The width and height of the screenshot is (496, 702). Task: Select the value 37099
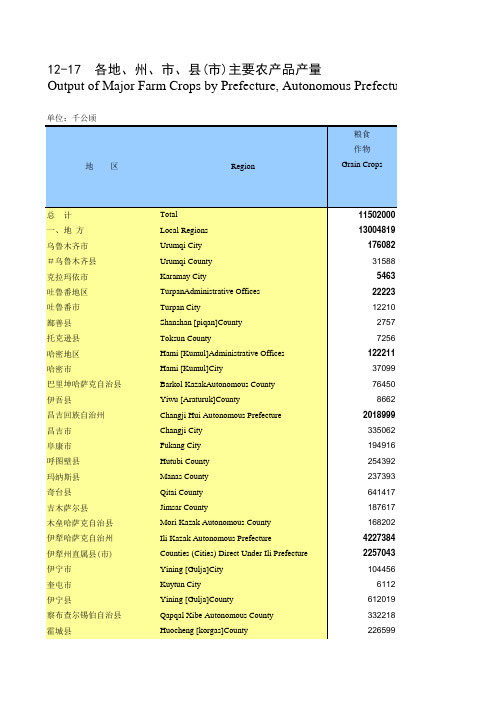384,368
